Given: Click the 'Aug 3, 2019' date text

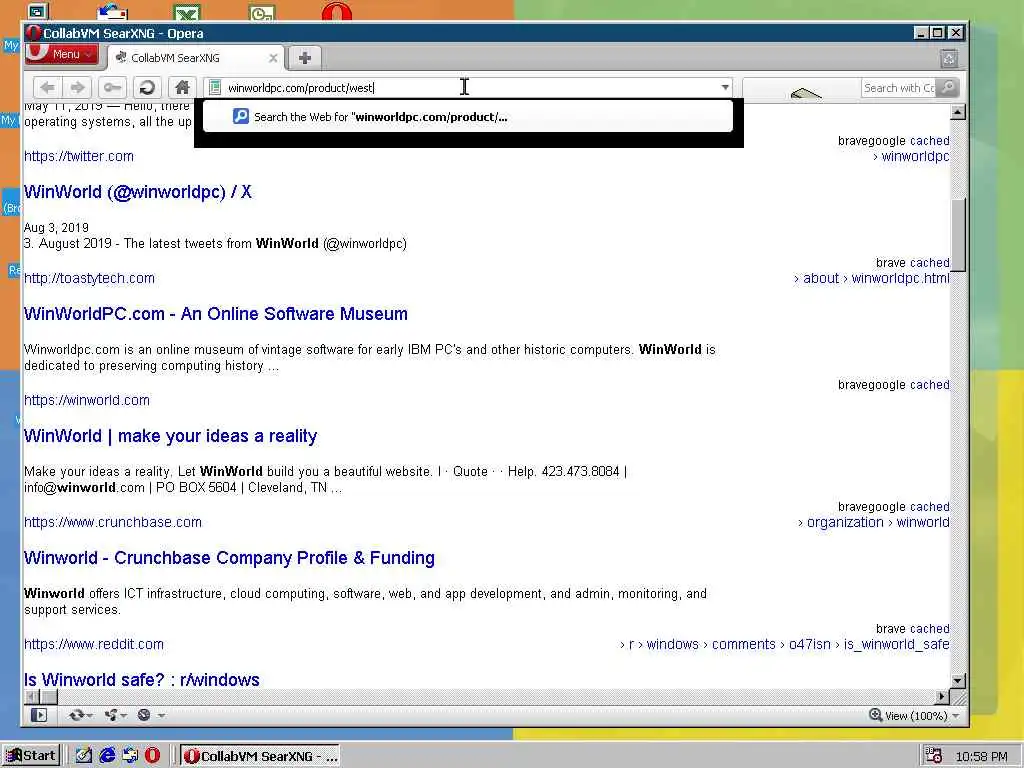Looking at the screenshot, I should pos(56,228).
